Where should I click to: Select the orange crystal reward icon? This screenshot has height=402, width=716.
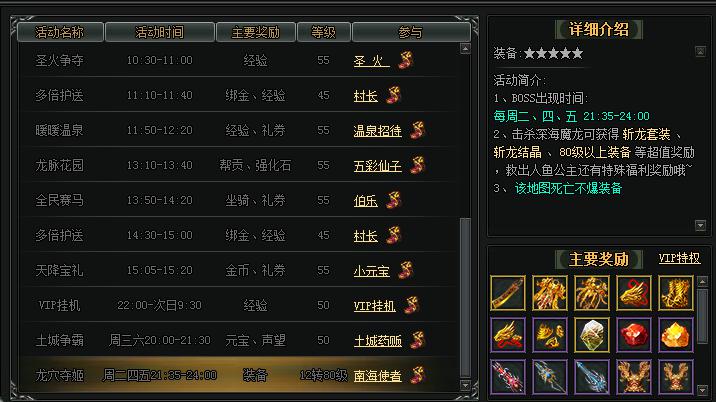[x=675, y=335]
